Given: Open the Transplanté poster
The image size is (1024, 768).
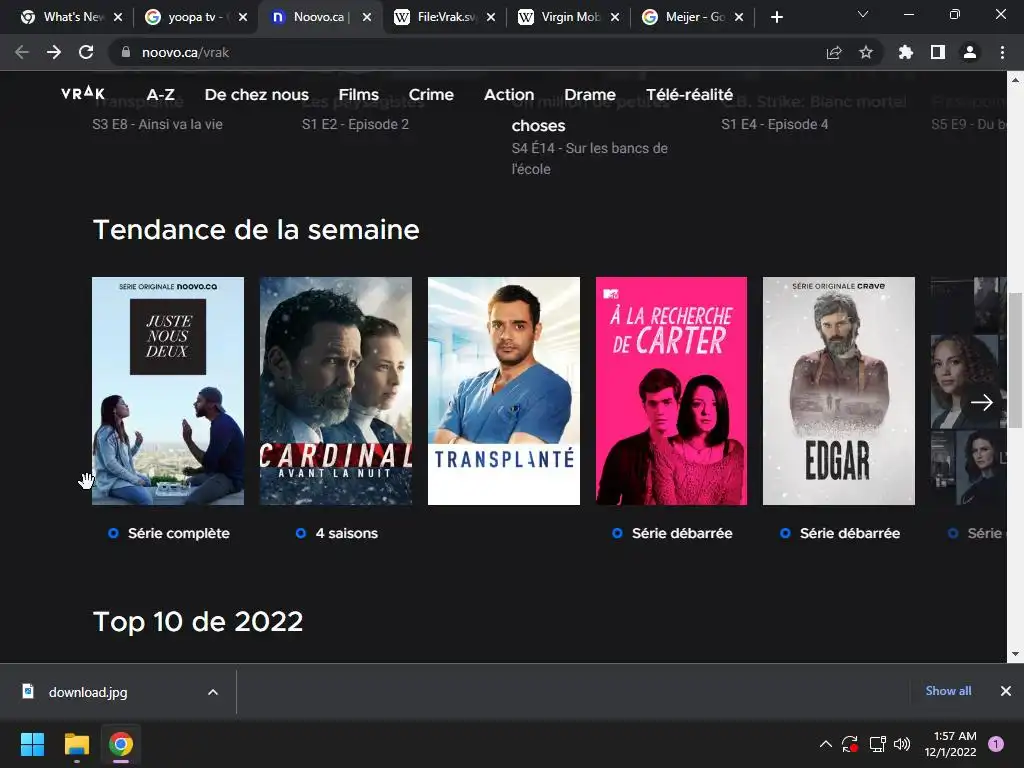Looking at the screenshot, I should tap(504, 391).
